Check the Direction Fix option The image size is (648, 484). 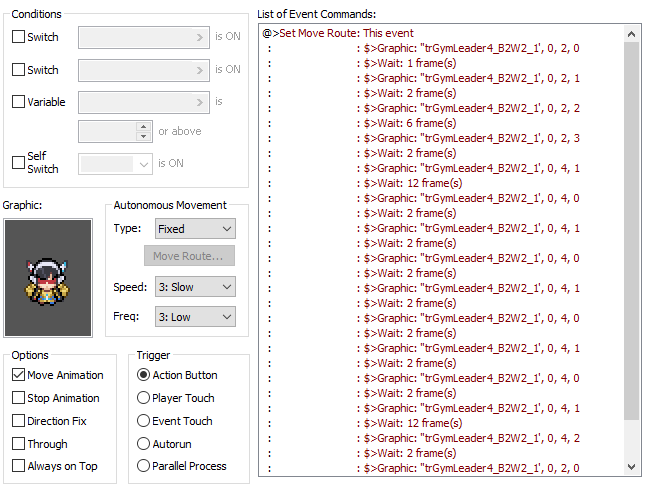coord(19,421)
